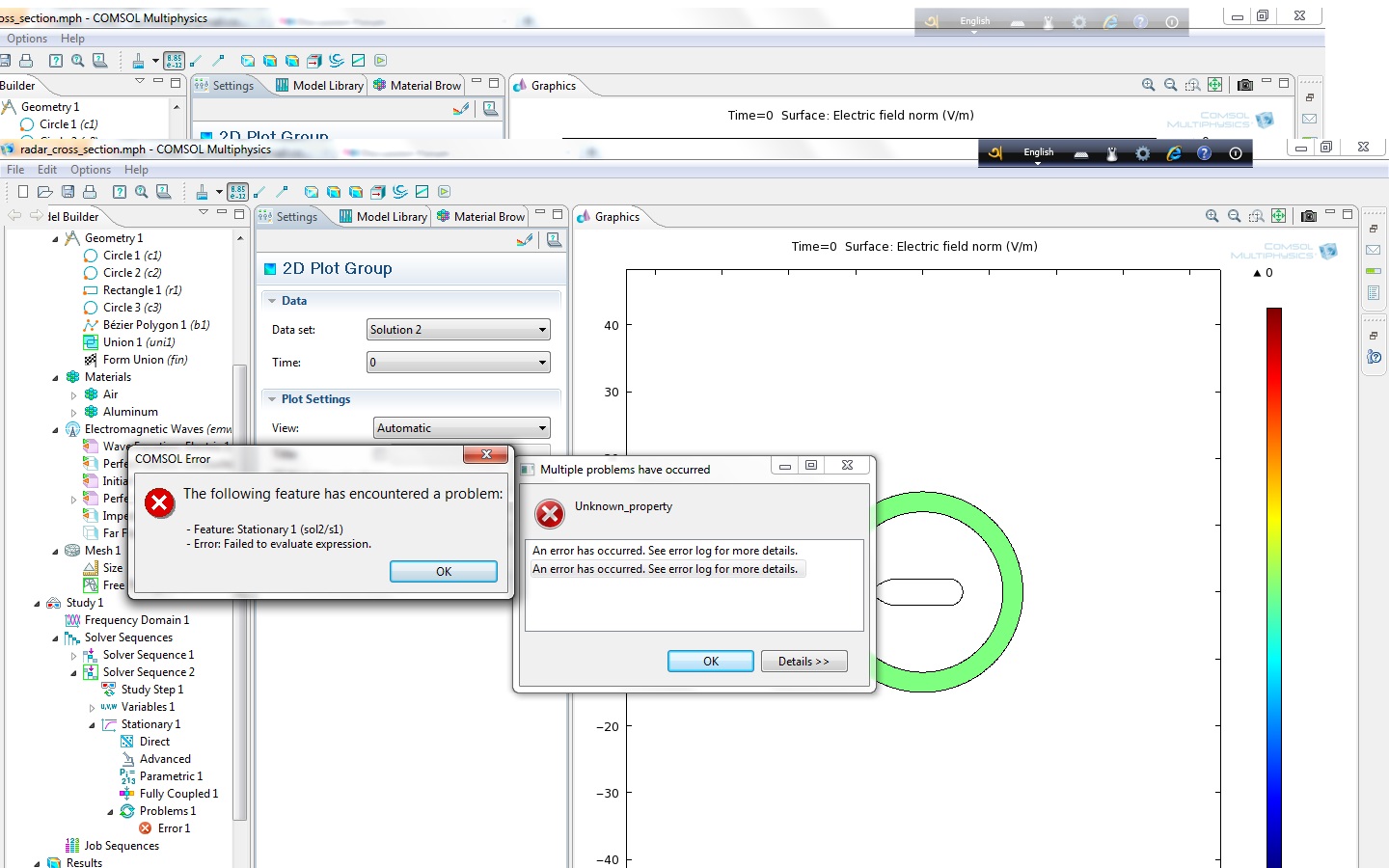The image size is (1389, 868).
Task: Click OK in the COMSOL Error dialog
Action: 444,571
